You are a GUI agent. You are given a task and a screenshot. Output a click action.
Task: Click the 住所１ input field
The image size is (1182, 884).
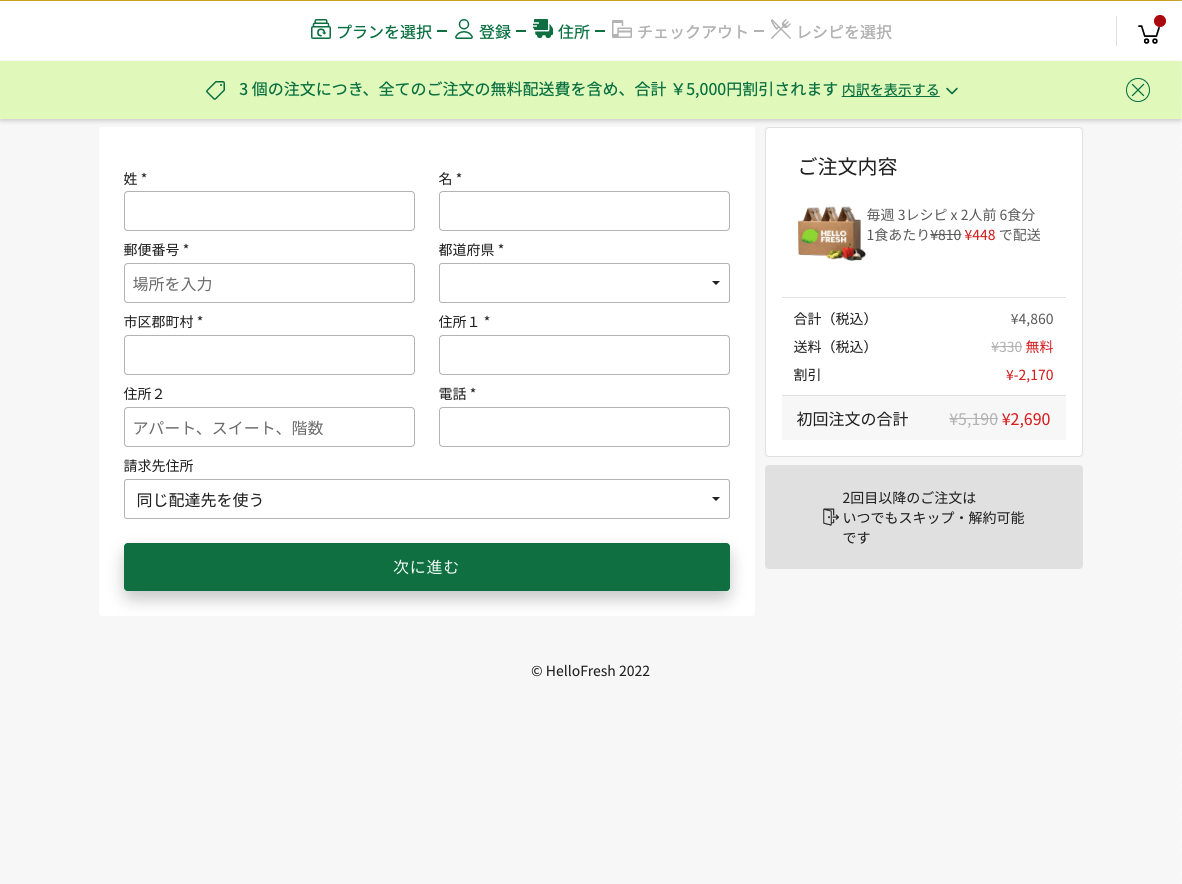(x=584, y=355)
